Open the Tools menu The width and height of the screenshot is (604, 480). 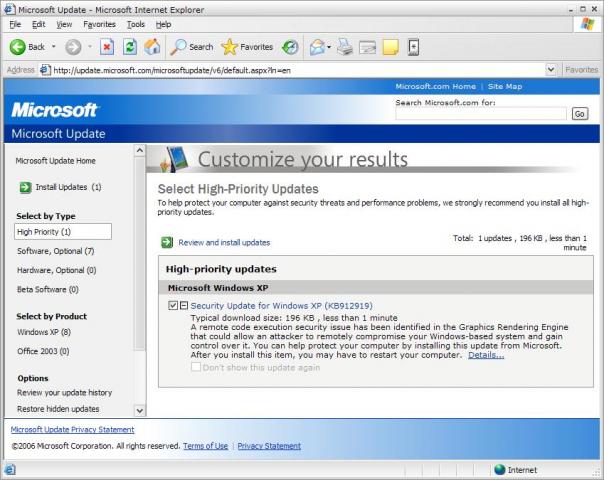(x=136, y=24)
